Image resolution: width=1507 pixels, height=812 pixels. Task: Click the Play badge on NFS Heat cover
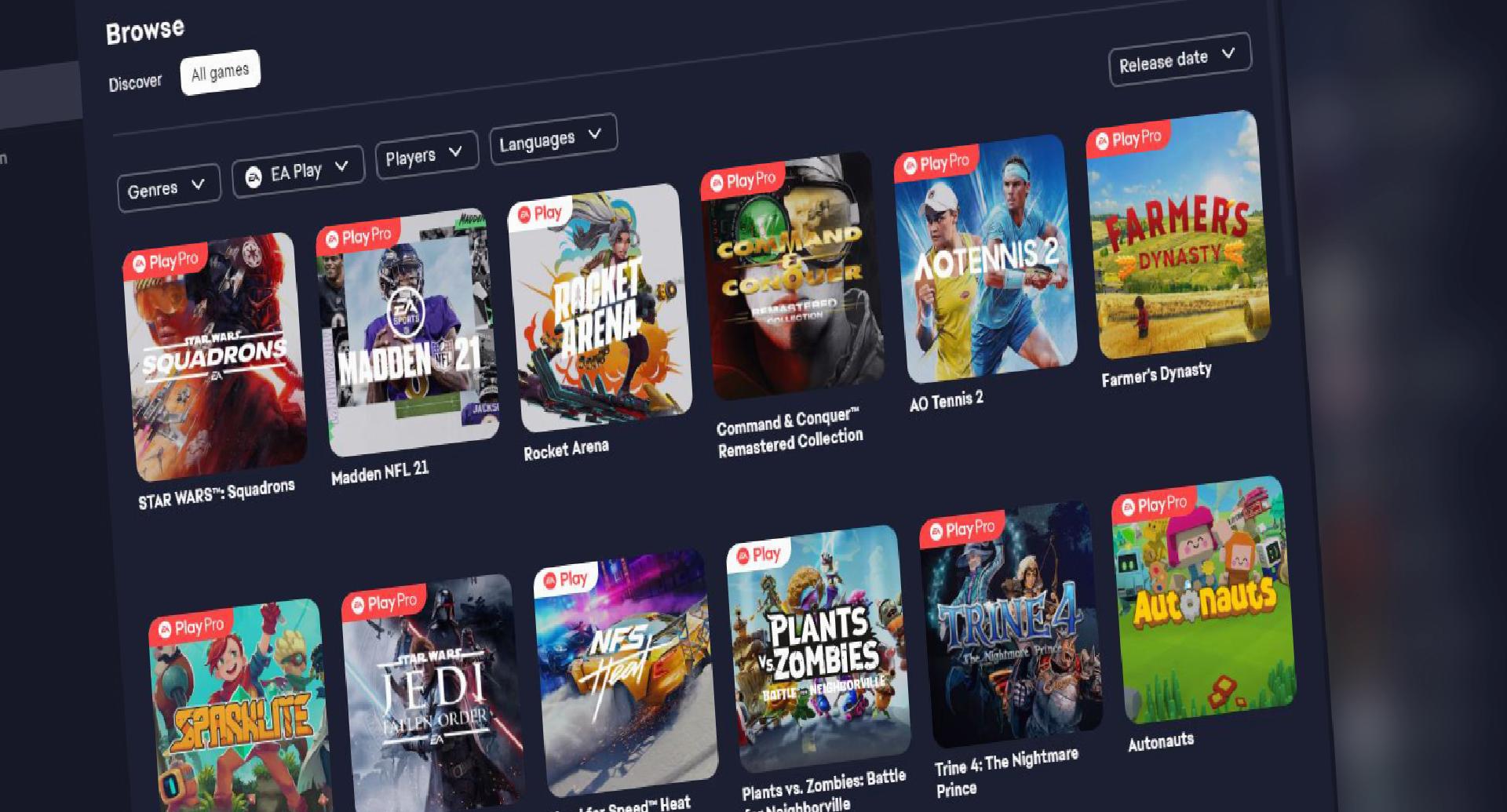click(565, 580)
